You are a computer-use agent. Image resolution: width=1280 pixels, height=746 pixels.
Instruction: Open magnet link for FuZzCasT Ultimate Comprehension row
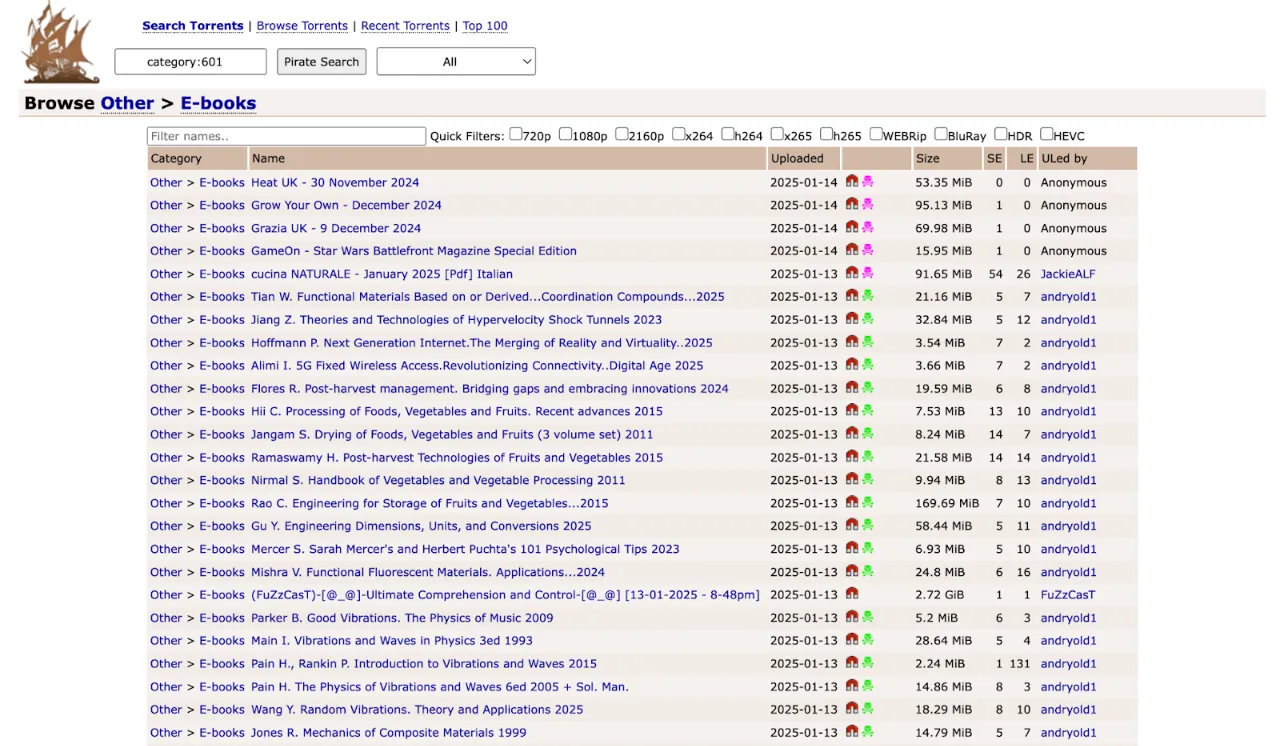[x=852, y=594]
